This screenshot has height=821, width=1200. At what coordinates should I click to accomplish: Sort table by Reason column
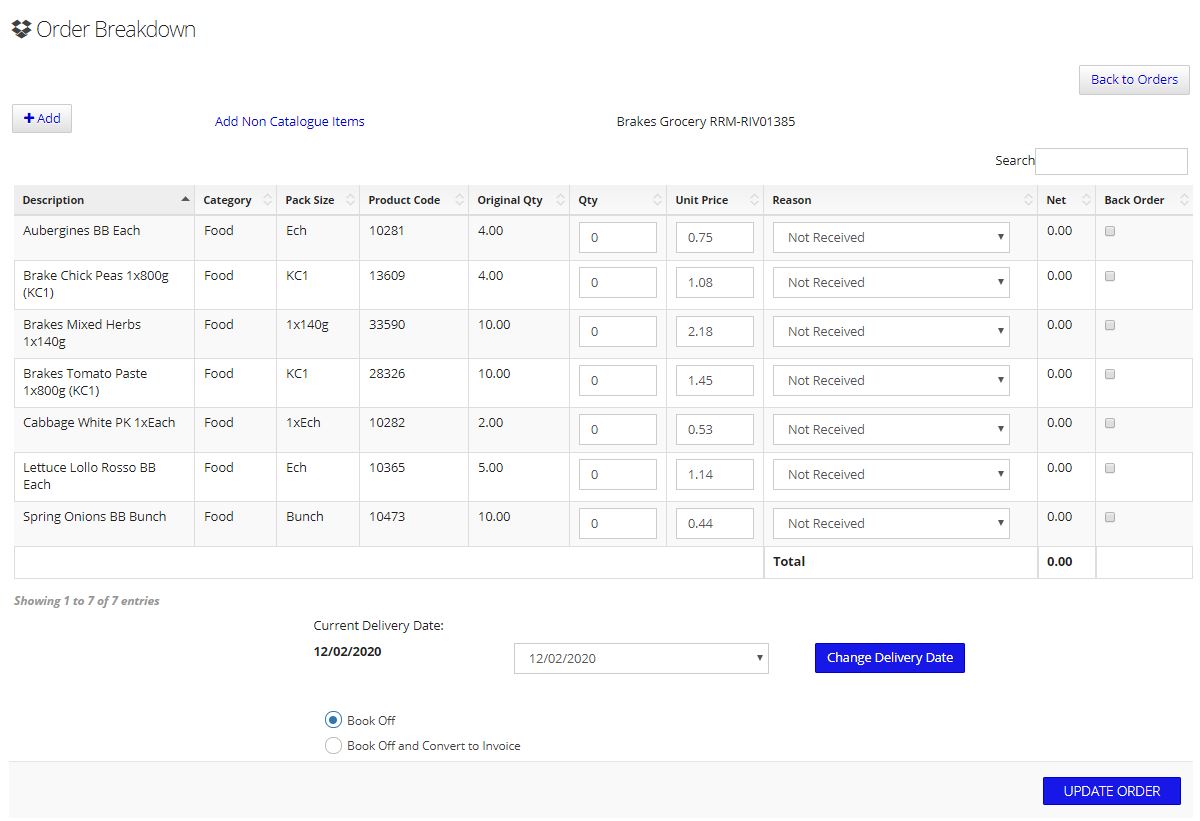[900, 200]
